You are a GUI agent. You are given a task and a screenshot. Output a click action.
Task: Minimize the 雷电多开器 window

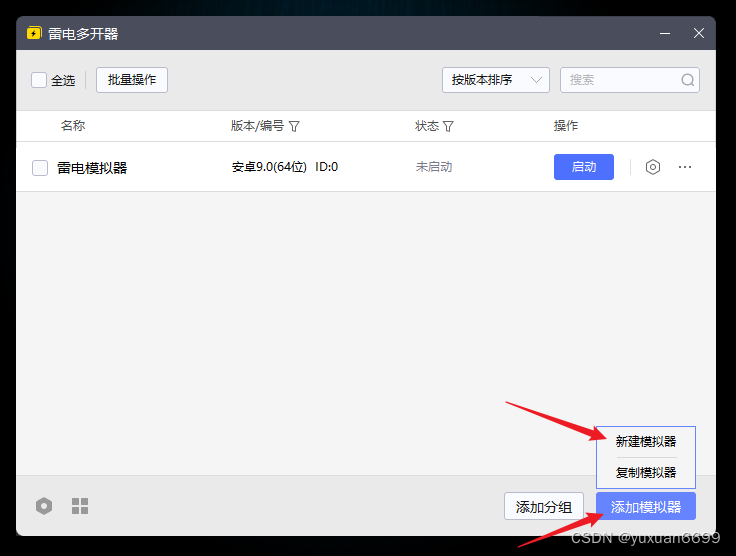click(x=665, y=33)
